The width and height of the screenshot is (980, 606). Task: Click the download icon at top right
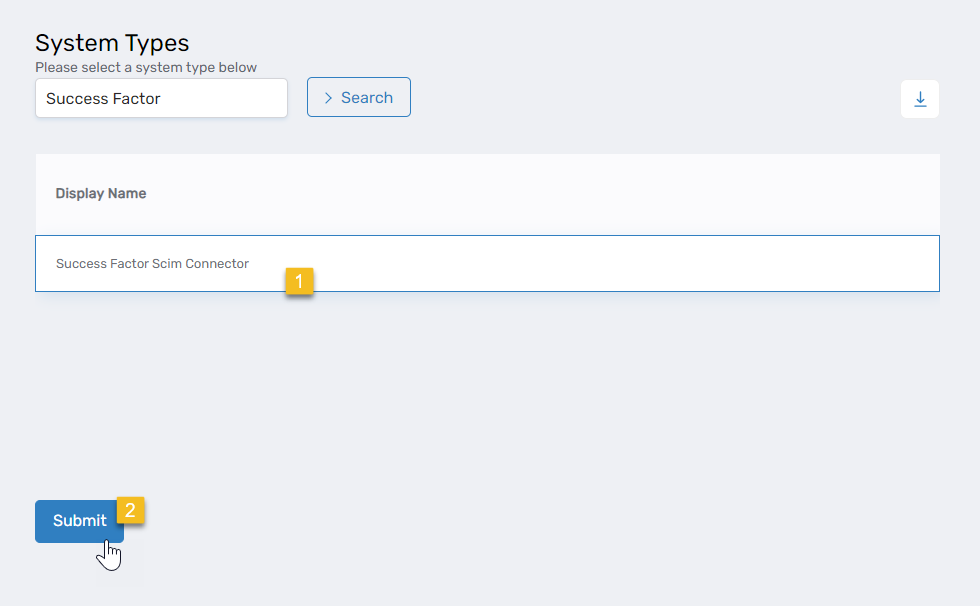point(920,99)
